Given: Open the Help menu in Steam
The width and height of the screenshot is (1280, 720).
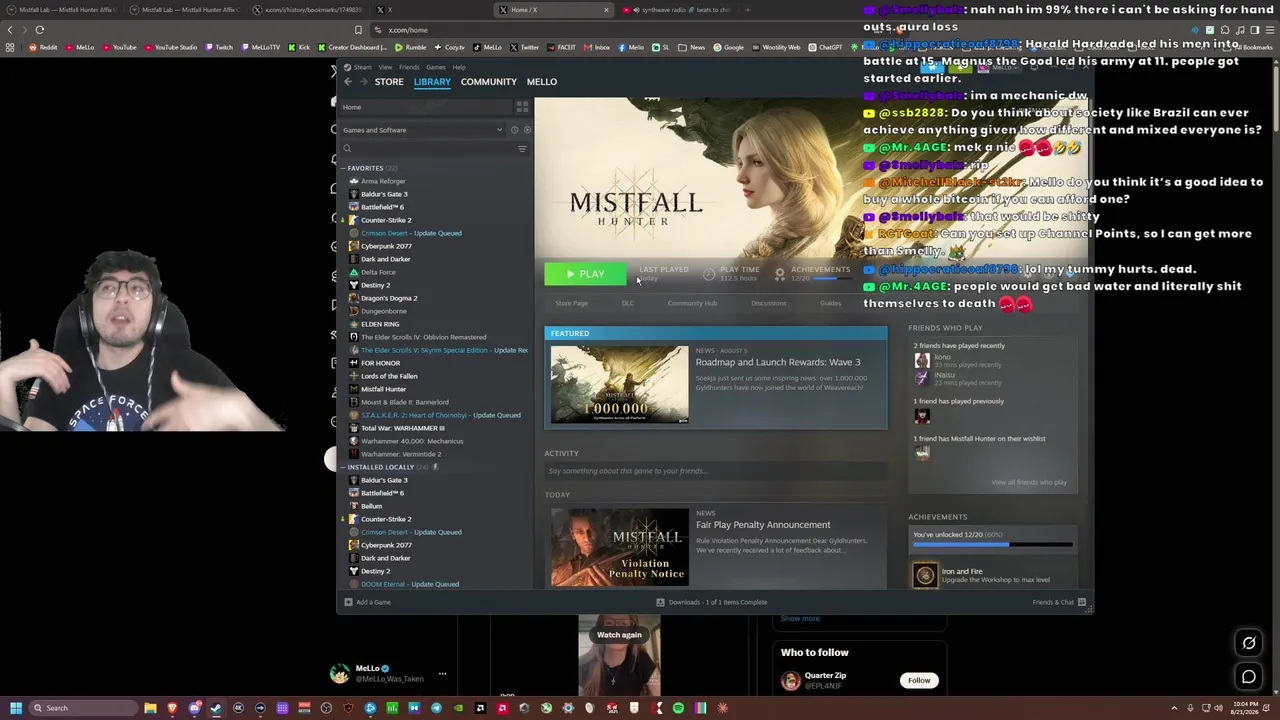Looking at the screenshot, I should pyautogui.click(x=459, y=67).
